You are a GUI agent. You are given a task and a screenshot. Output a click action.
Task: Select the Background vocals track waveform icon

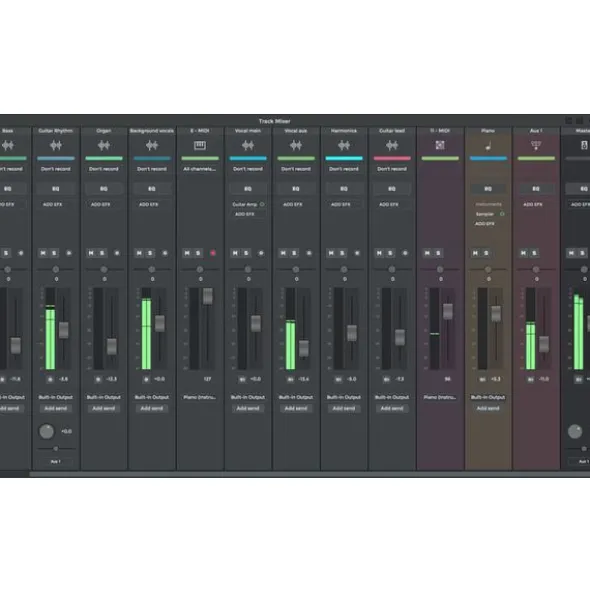coord(152,145)
